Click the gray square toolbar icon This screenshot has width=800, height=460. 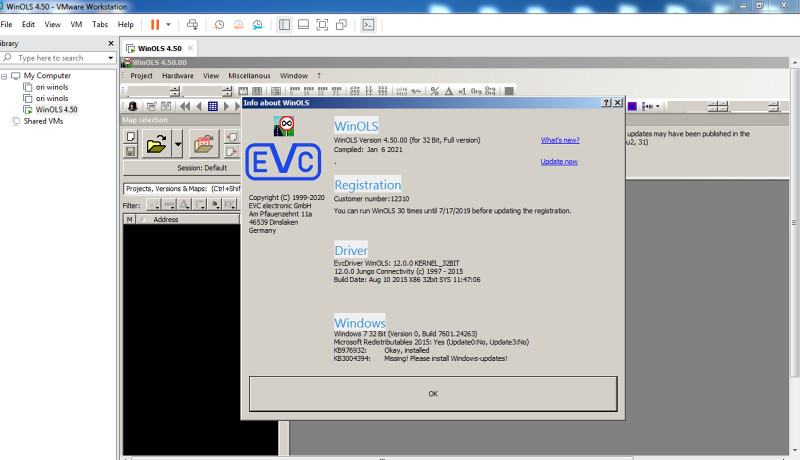tap(509, 91)
